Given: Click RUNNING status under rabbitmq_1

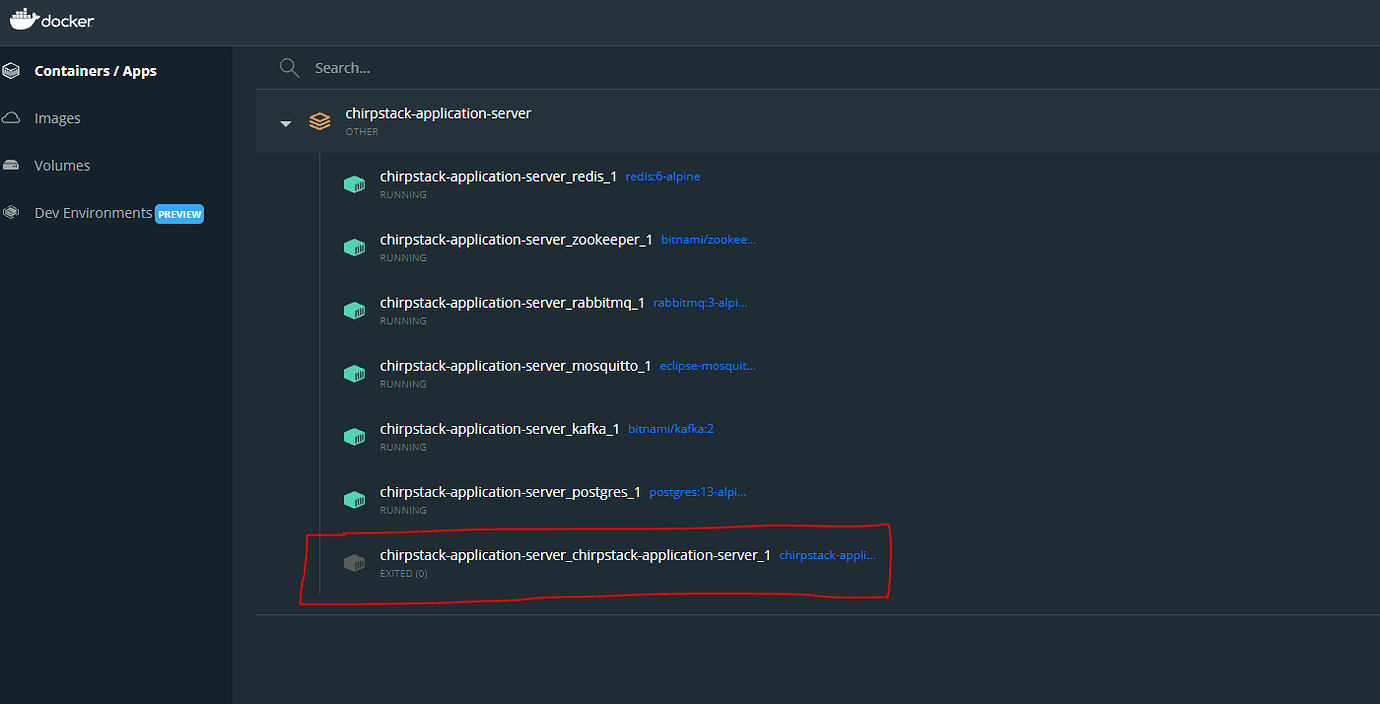Looking at the screenshot, I should tap(403, 321).
